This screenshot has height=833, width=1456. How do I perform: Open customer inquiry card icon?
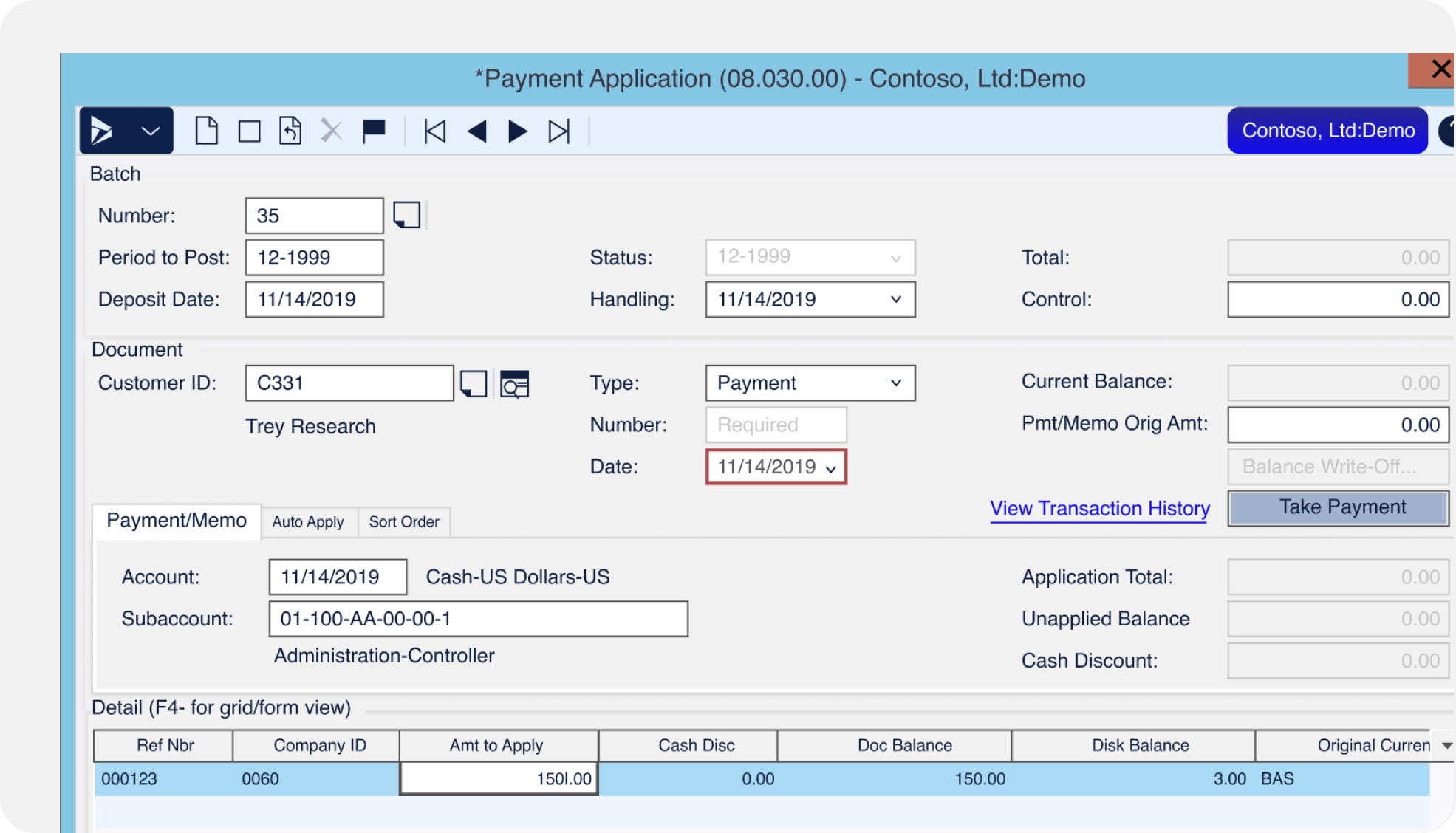coord(514,384)
